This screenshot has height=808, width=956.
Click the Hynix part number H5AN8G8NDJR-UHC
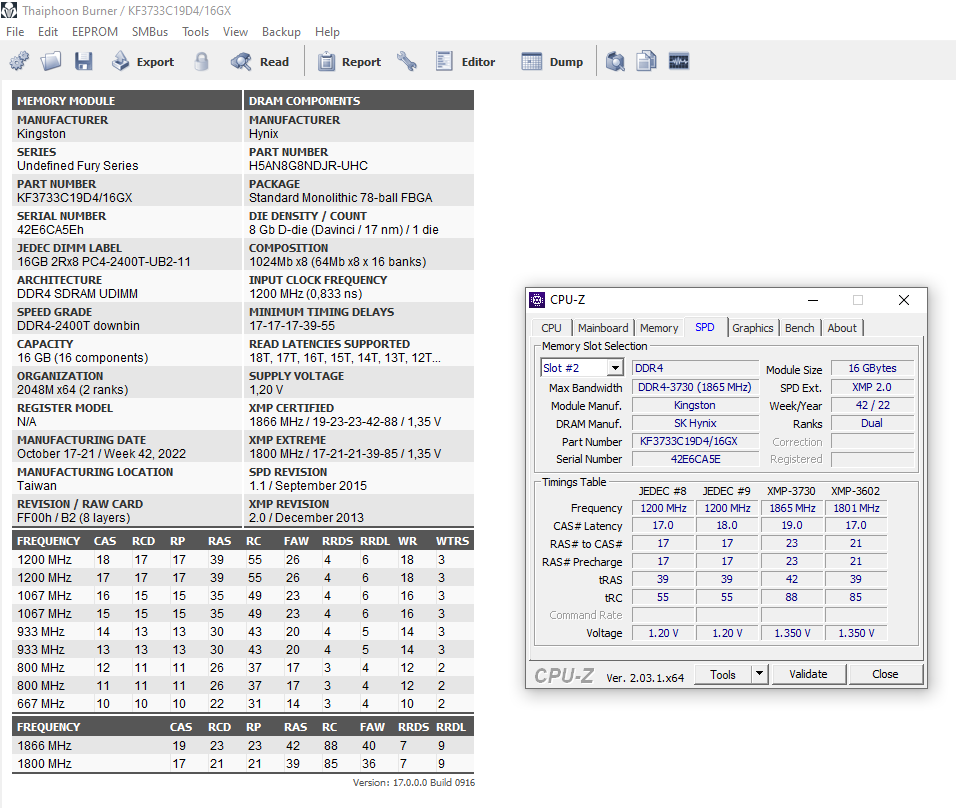308,166
